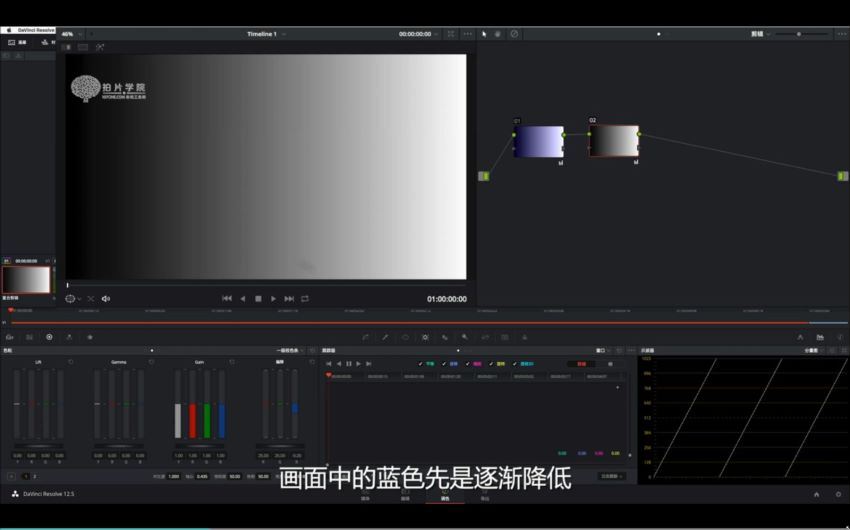Select the pointer tool in node editor

(484, 34)
